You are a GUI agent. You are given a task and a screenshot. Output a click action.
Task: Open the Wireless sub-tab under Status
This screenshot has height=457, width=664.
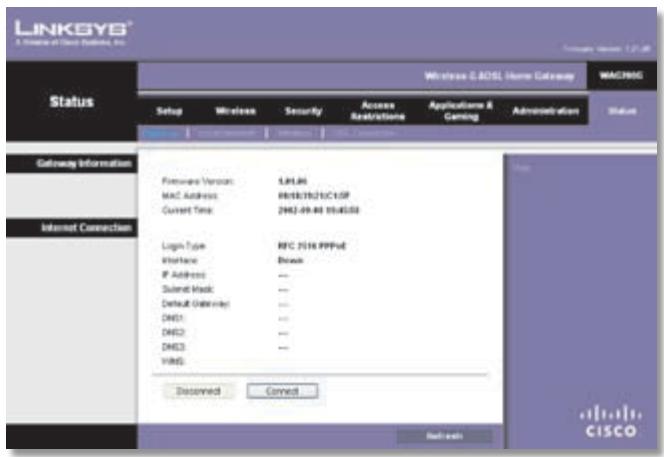(x=294, y=133)
